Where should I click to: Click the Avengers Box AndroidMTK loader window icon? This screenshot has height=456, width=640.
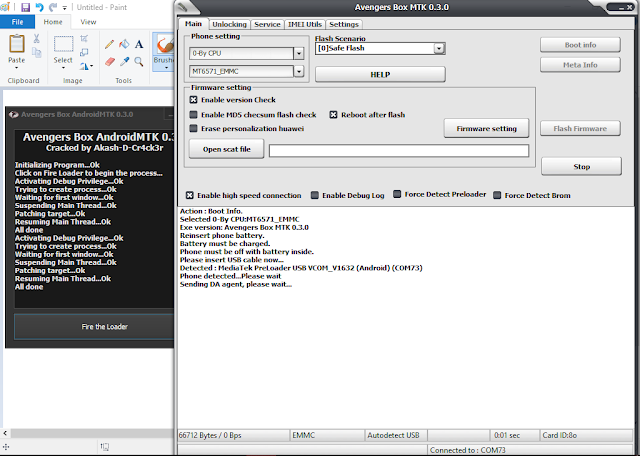[x=13, y=115]
